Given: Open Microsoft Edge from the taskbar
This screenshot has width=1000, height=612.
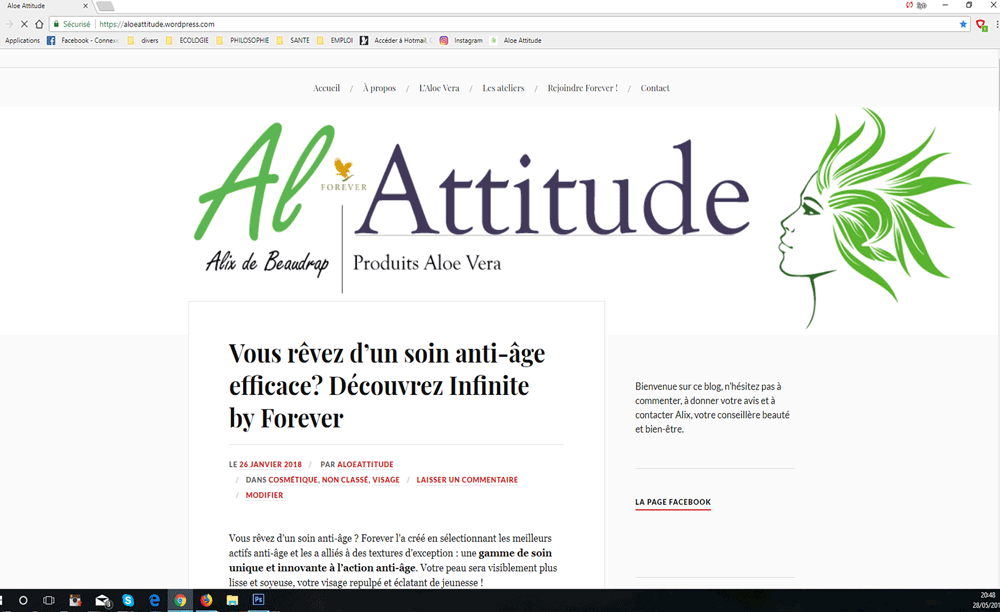Looking at the screenshot, I should (154, 600).
